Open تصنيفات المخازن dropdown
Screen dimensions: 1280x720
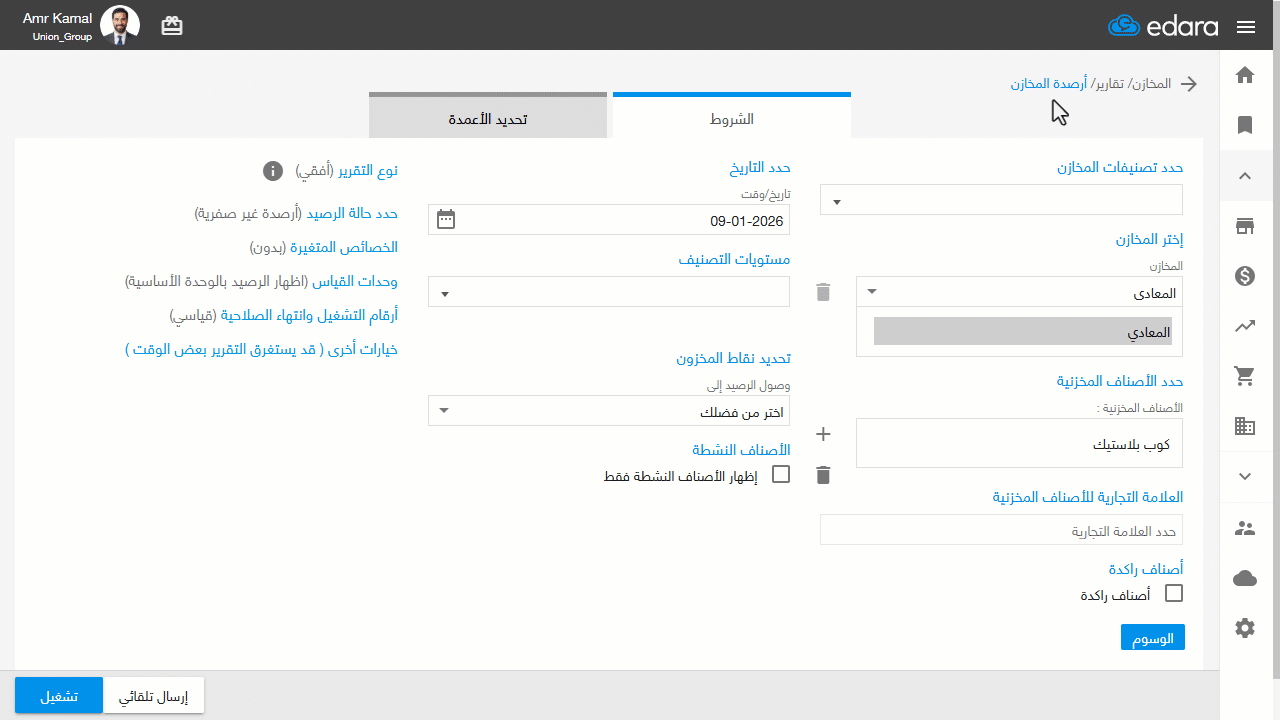point(1001,200)
